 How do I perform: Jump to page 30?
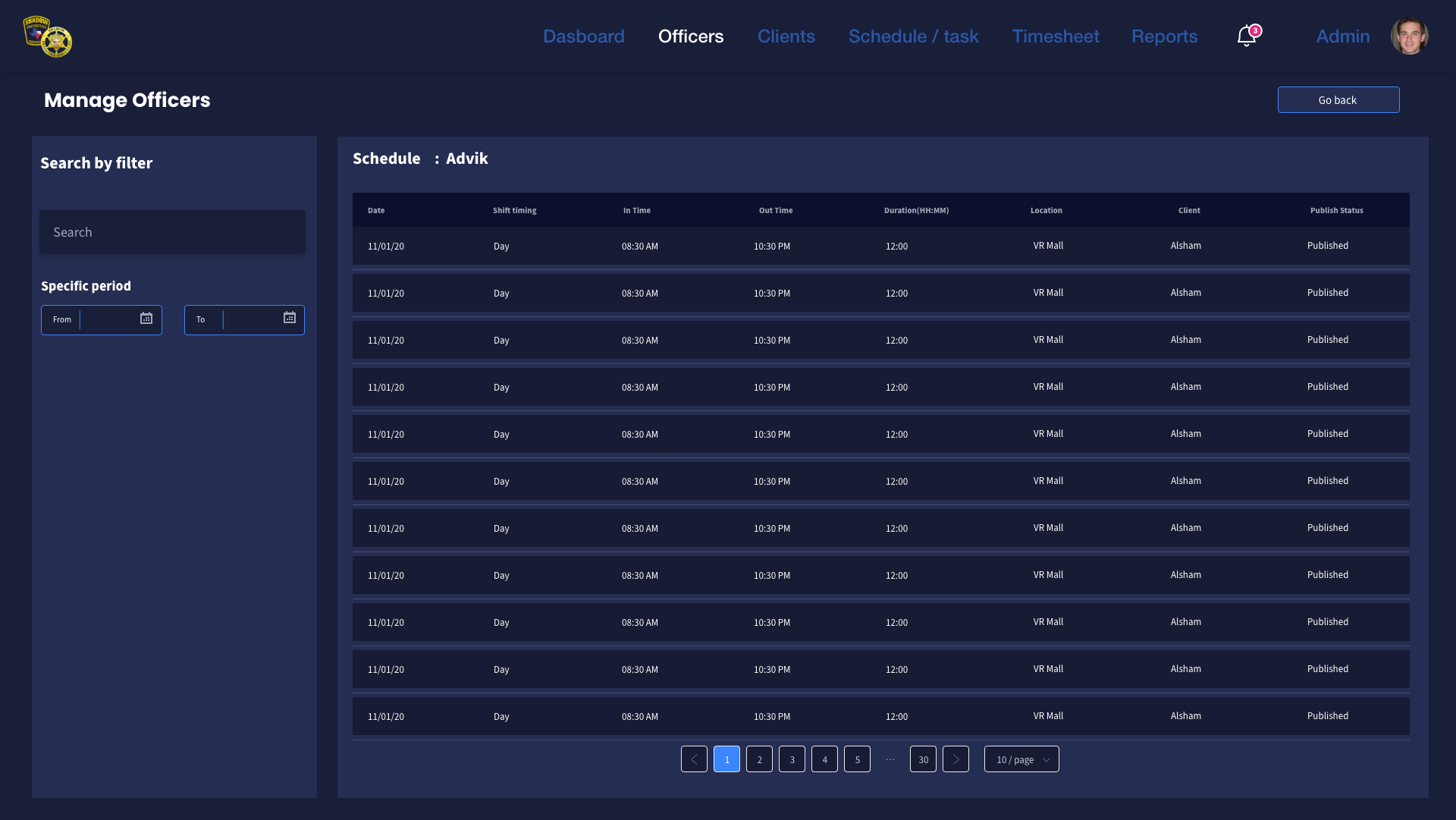tap(923, 759)
